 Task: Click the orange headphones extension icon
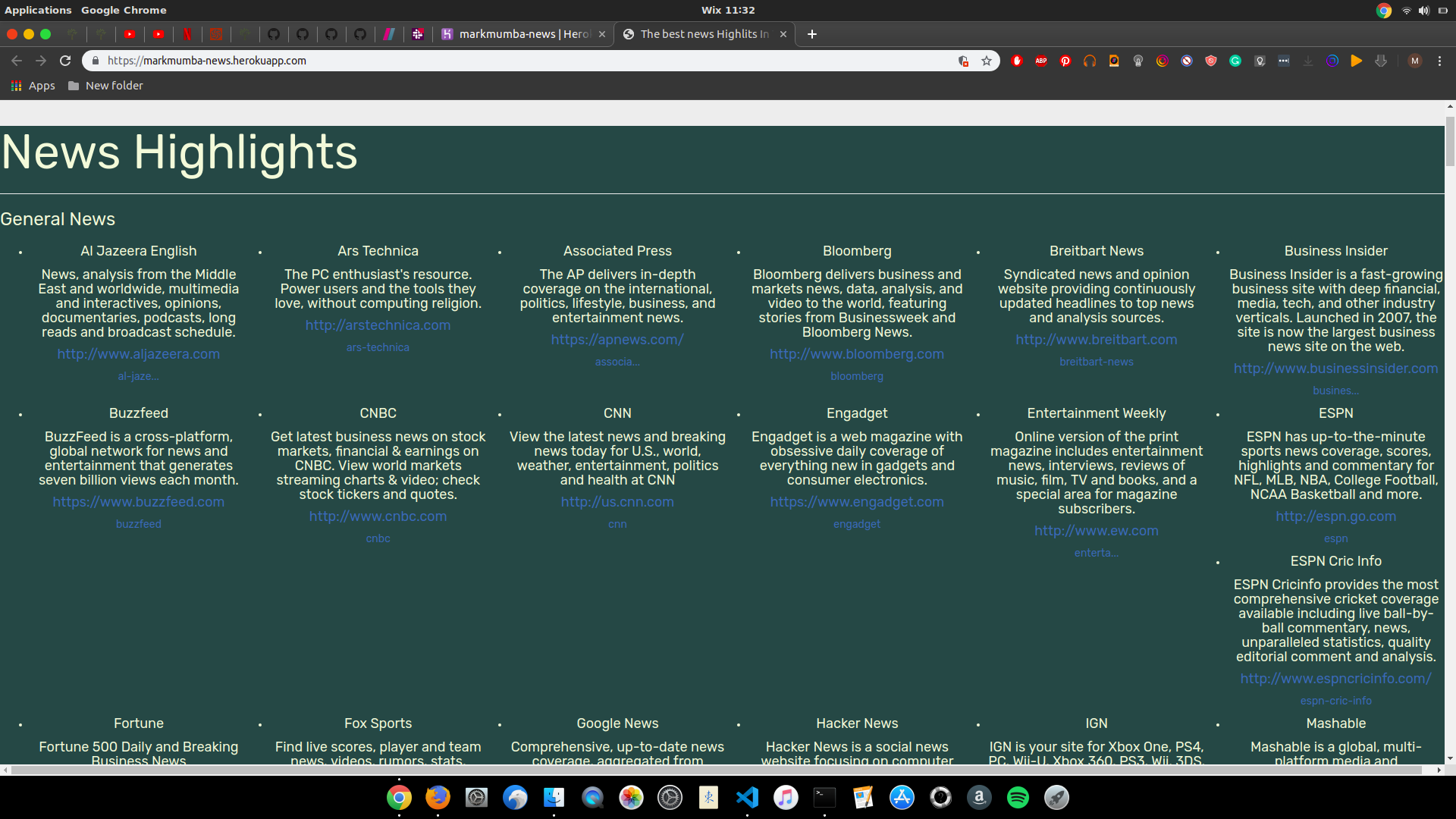coord(1090,61)
